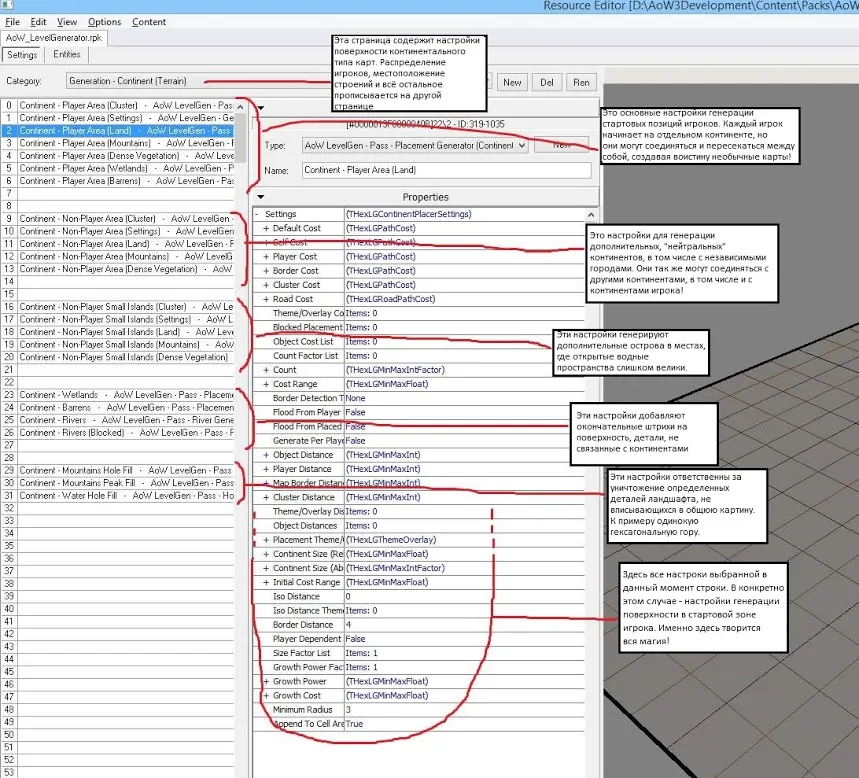Open the Options menu
The height and width of the screenshot is (778, 859).
(x=104, y=22)
